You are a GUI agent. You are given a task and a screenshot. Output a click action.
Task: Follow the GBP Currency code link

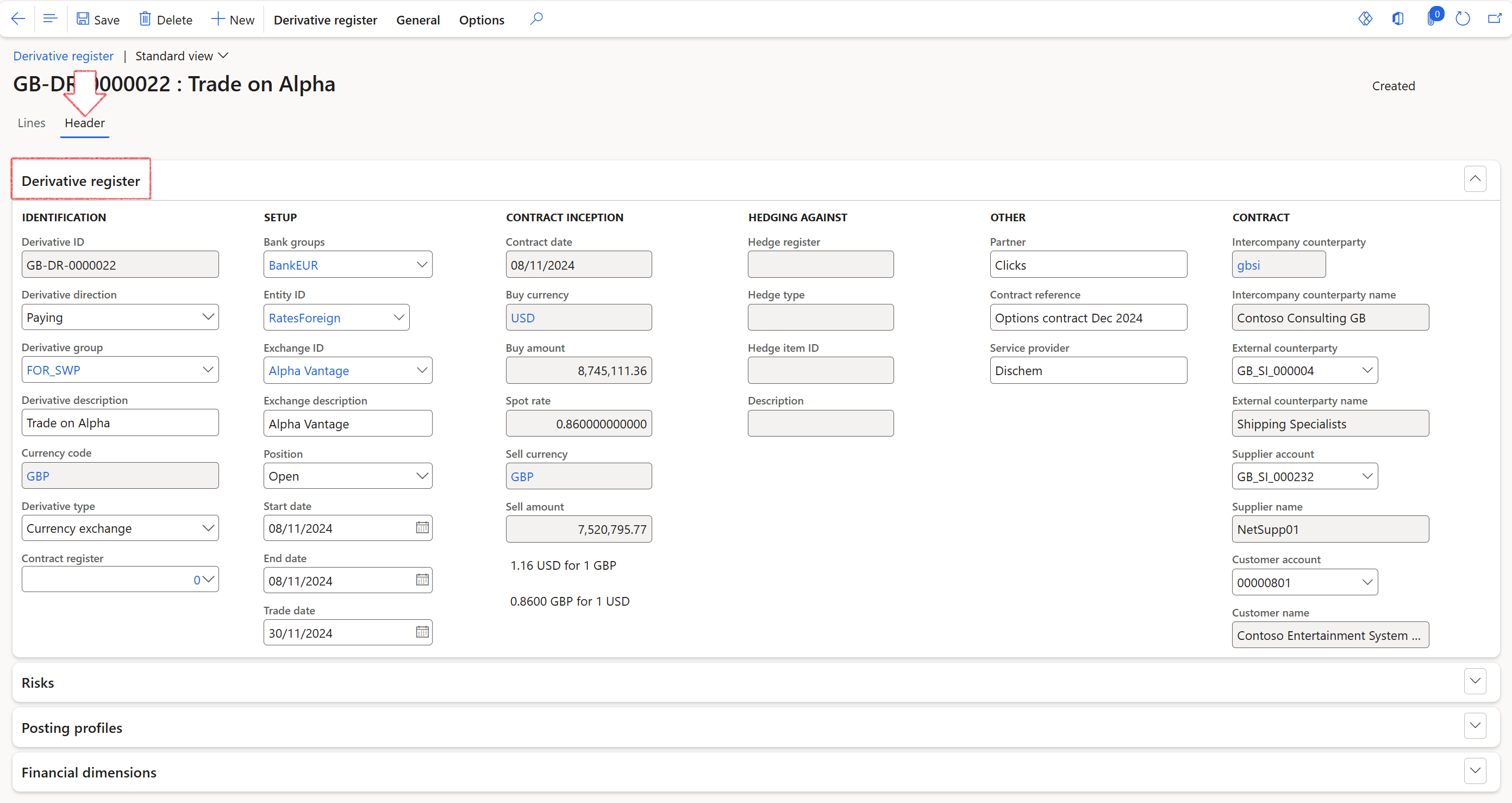coord(38,476)
